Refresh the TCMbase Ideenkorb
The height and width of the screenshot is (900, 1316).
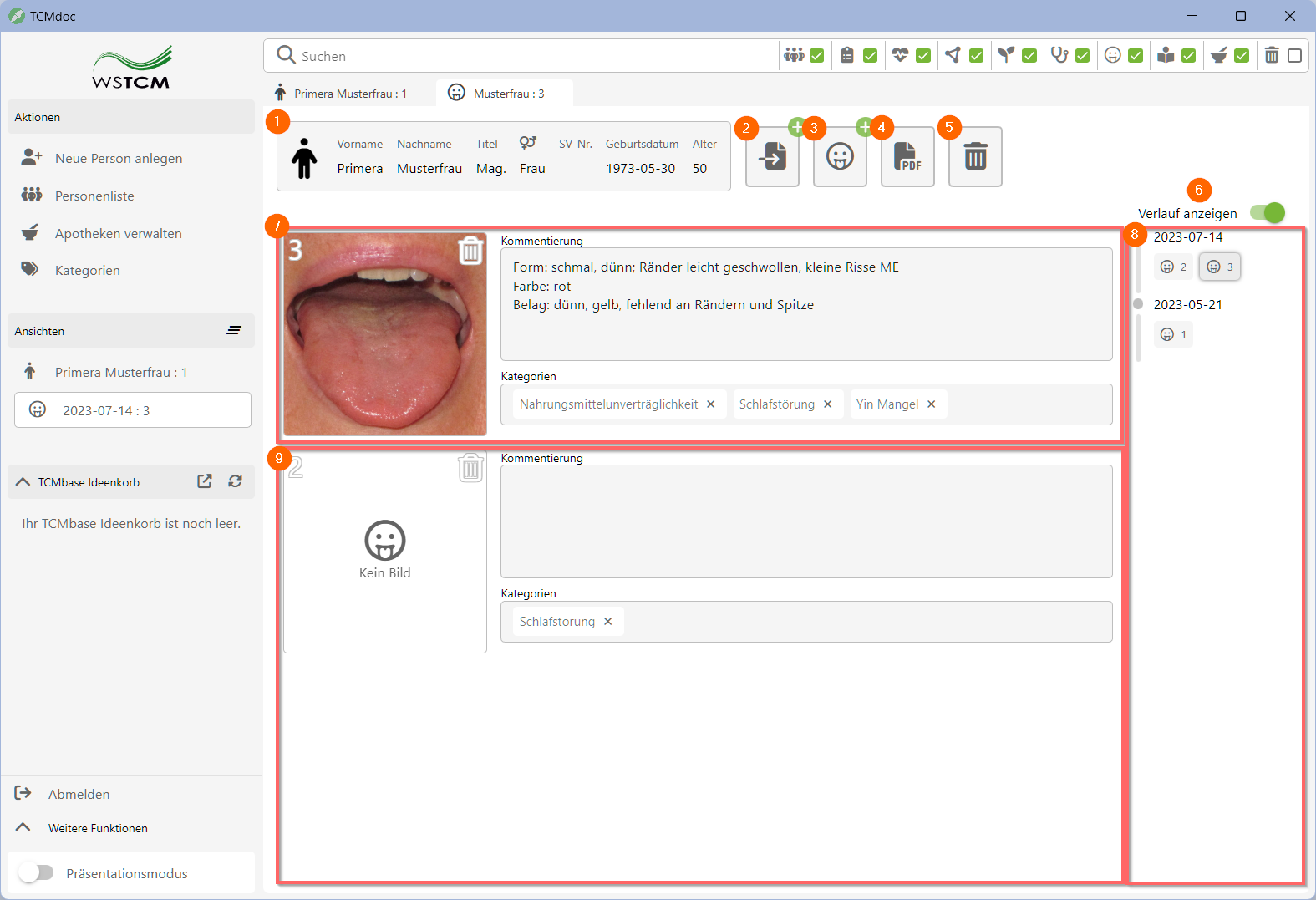coord(236,481)
